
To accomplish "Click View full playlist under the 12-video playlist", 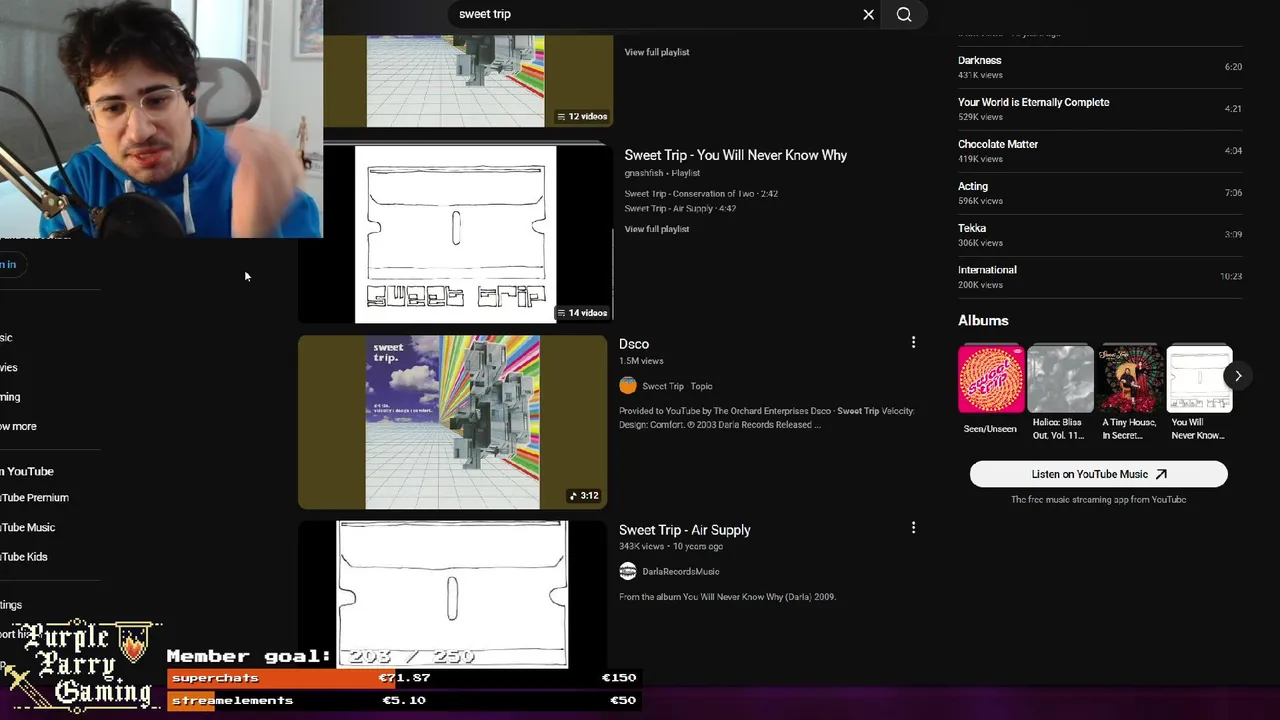I will click(x=657, y=52).
